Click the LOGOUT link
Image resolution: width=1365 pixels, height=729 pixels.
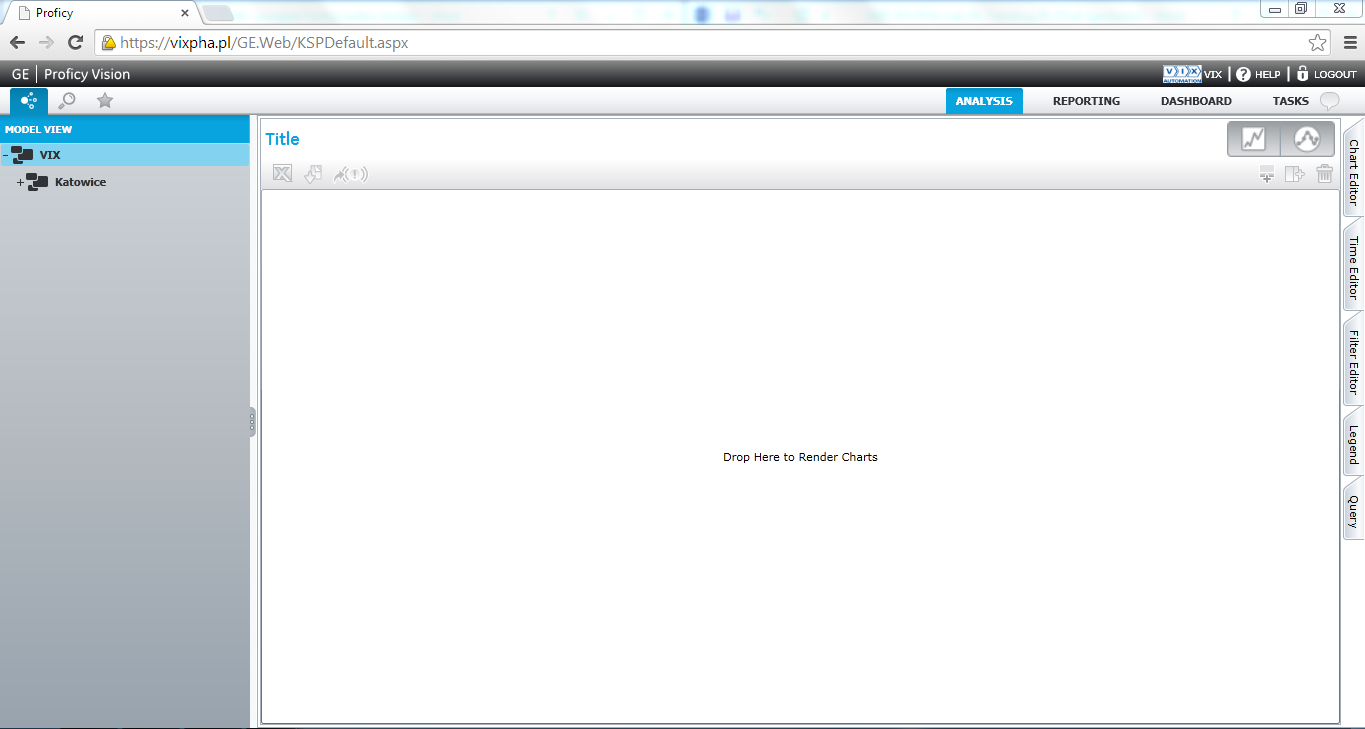pyautogui.click(x=1335, y=74)
